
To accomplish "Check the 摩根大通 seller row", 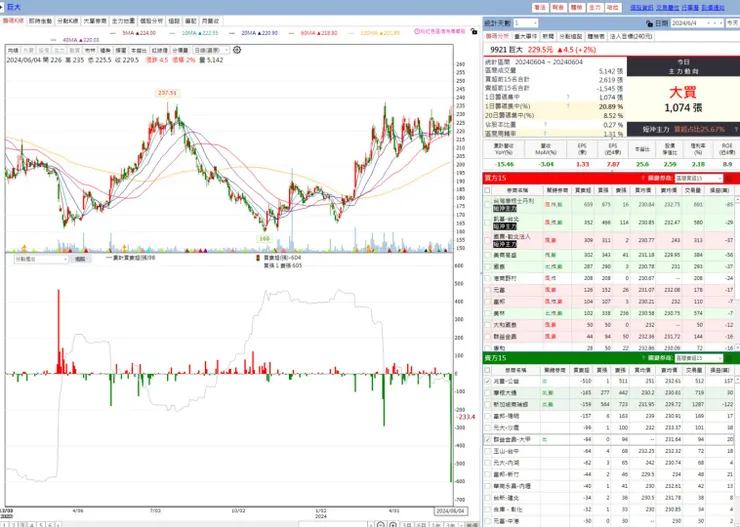I will click(x=487, y=393).
